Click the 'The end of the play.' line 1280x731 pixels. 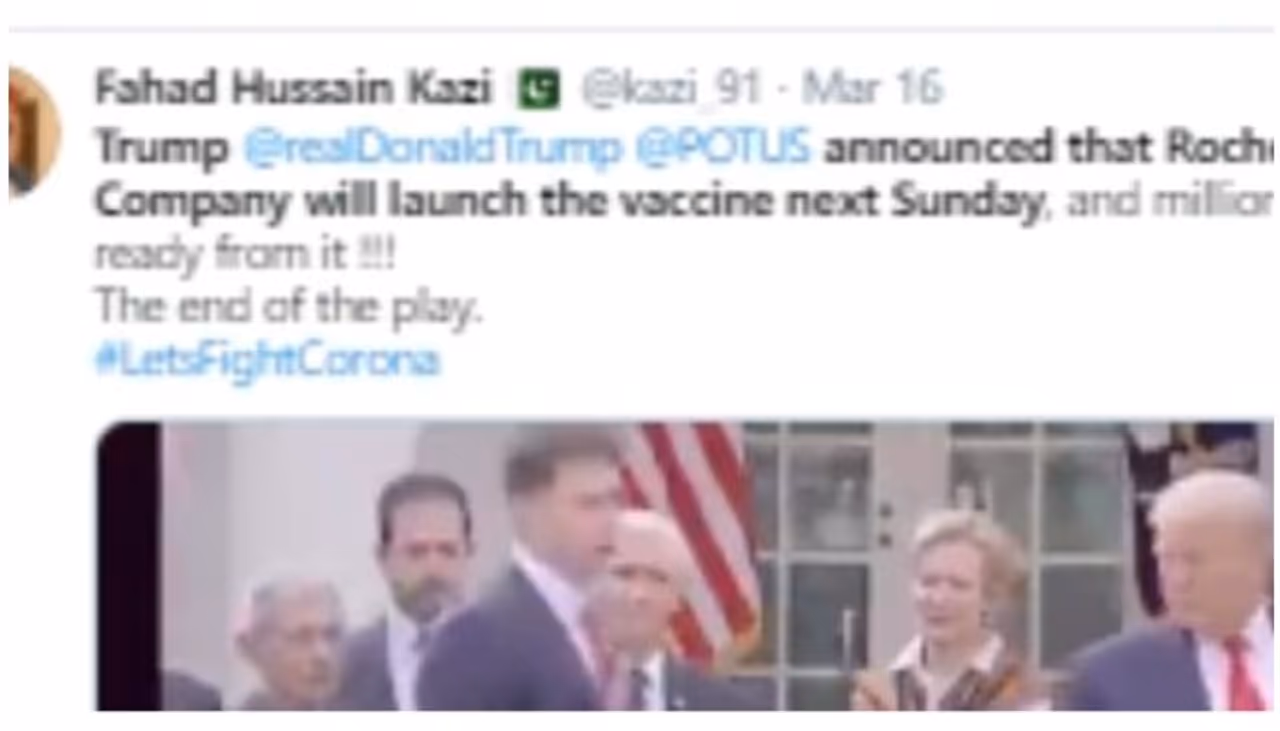point(289,308)
